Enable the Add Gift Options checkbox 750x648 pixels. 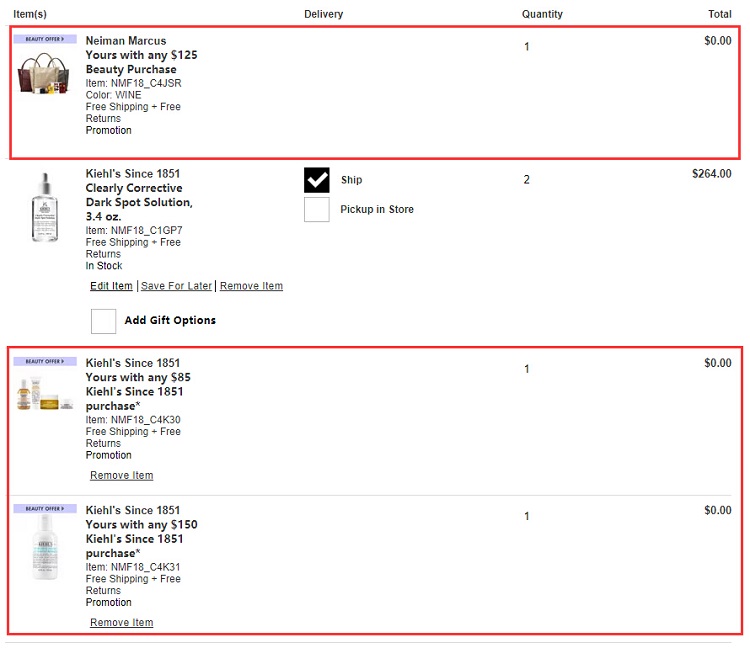point(104,321)
